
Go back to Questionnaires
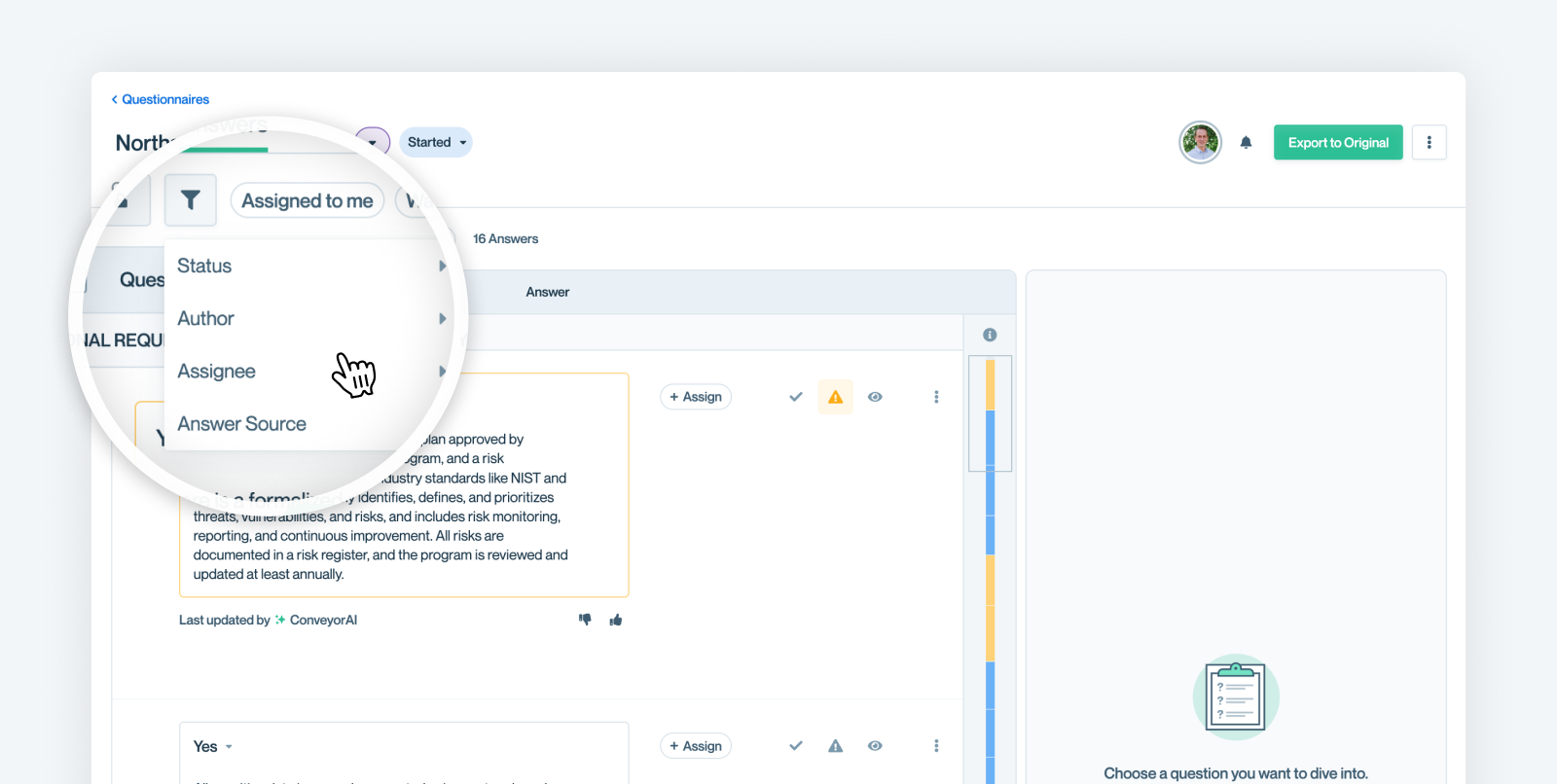tap(161, 99)
